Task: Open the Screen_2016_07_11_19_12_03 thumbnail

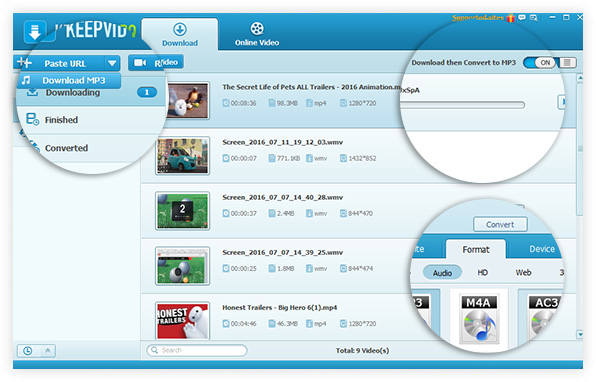Action: [x=183, y=156]
